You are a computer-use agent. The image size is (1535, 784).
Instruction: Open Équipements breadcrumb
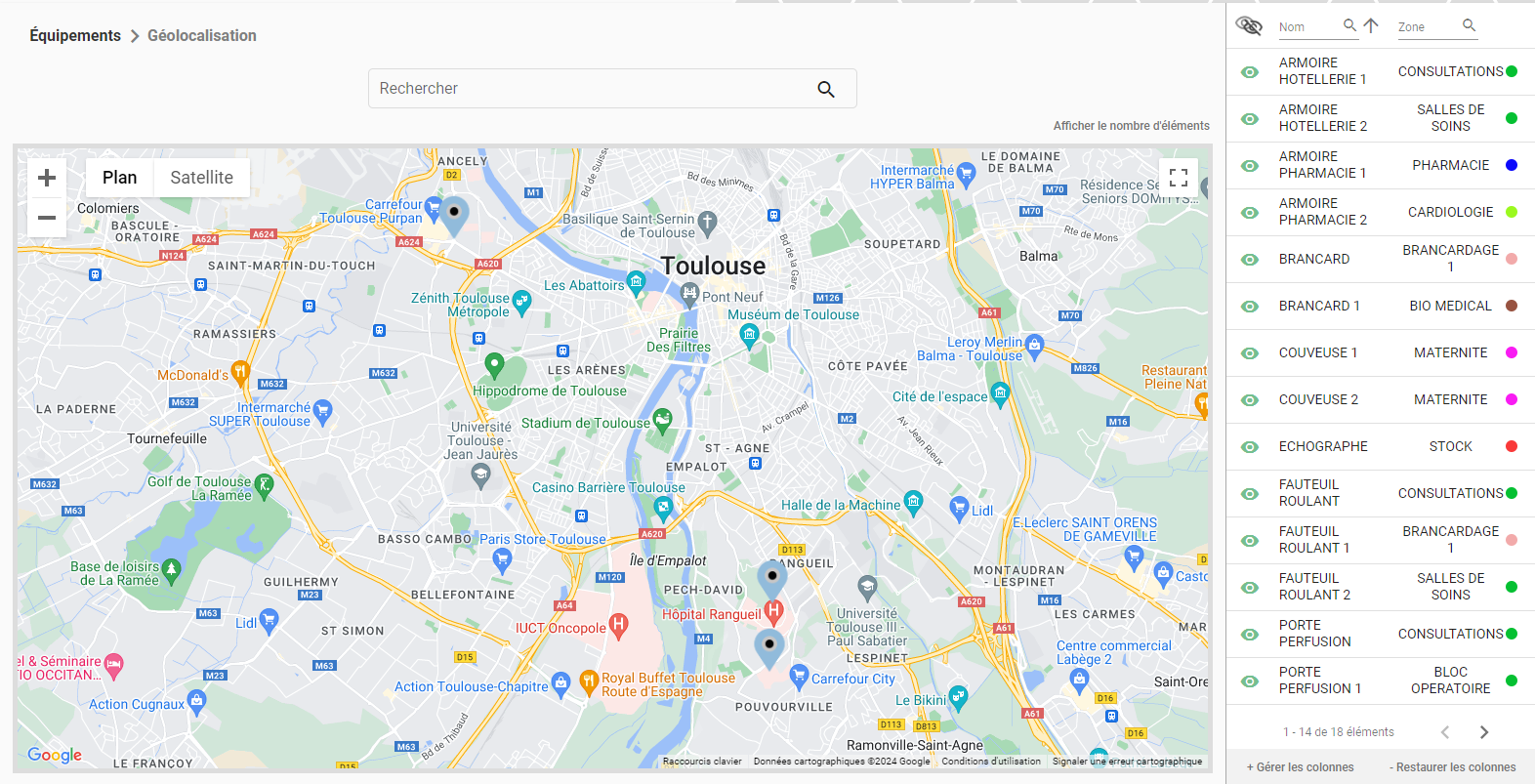(75, 35)
